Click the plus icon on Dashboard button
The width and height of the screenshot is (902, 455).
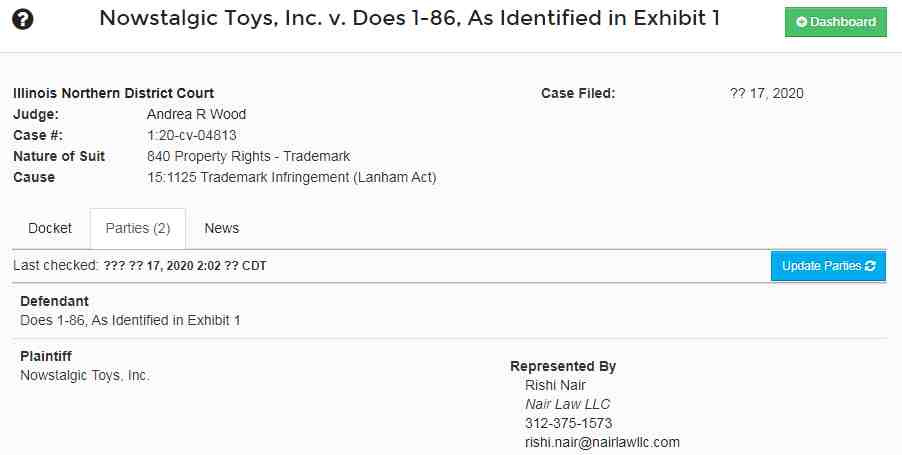[x=801, y=22]
